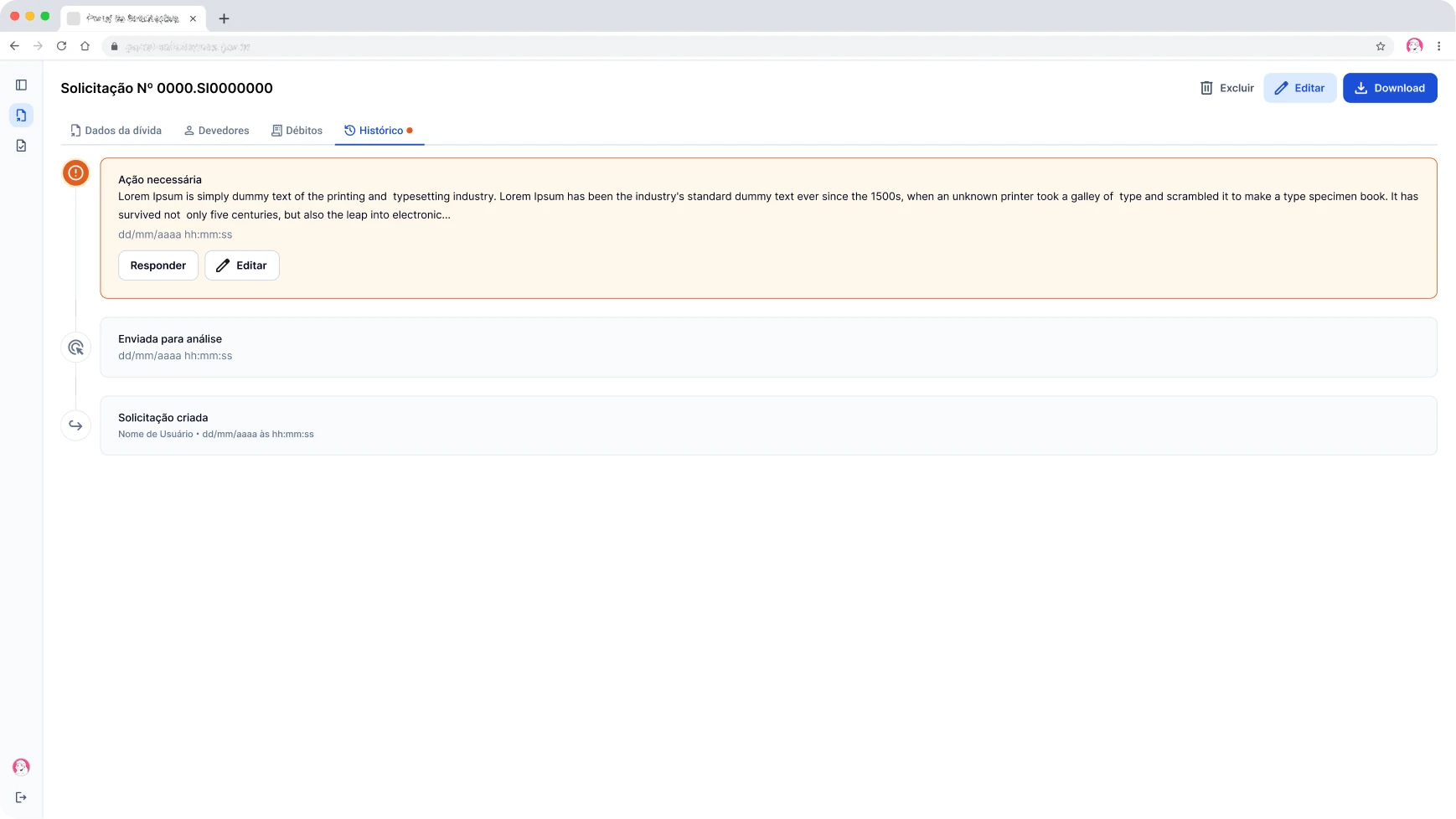Click the Download button
The width and height of the screenshot is (1456, 819).
(1390, 88)
